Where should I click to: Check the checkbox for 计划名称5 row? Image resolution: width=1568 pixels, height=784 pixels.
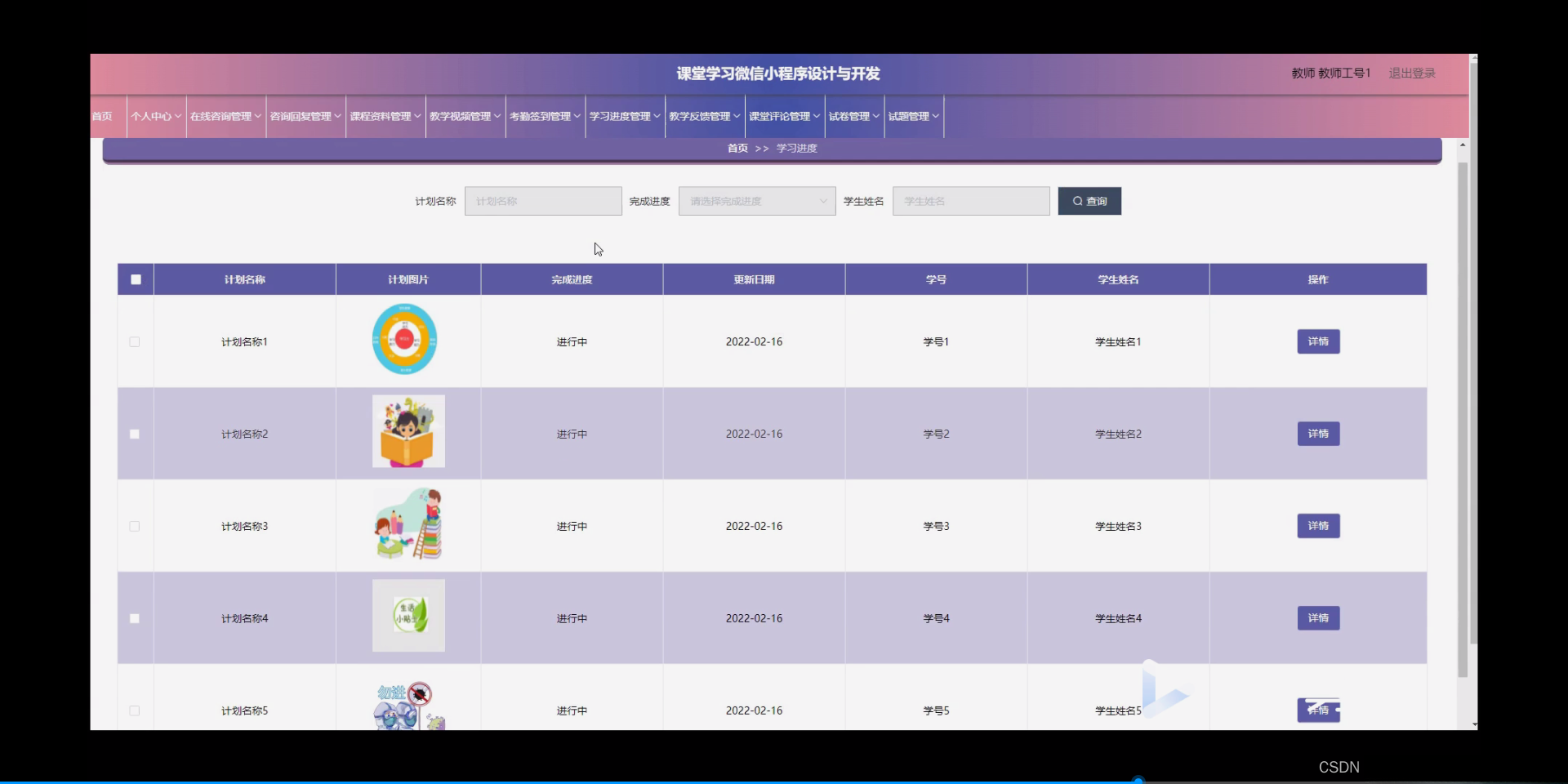click(x=135, y=710)
